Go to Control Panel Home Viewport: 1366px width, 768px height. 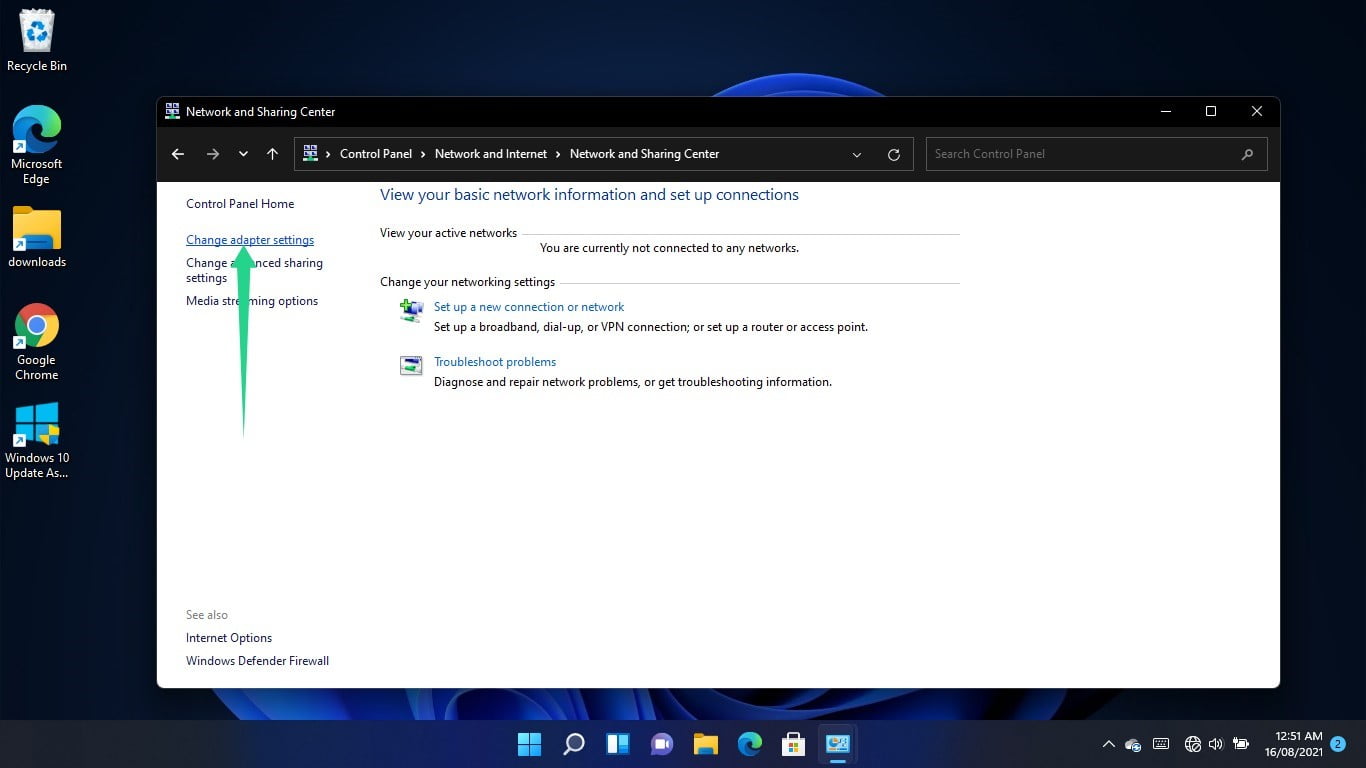coord(240,203)
